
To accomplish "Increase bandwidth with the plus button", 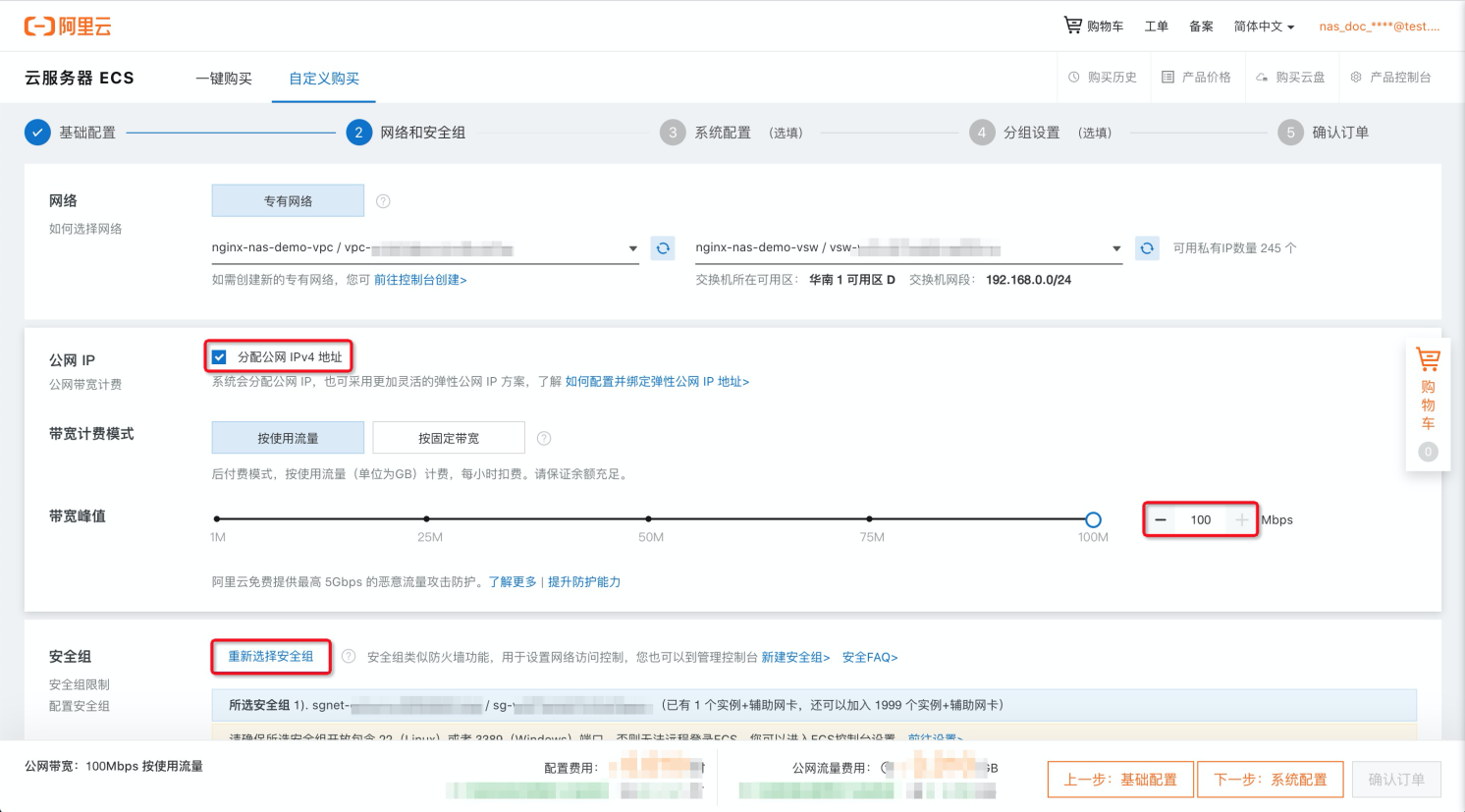I will coord(1242,519).
